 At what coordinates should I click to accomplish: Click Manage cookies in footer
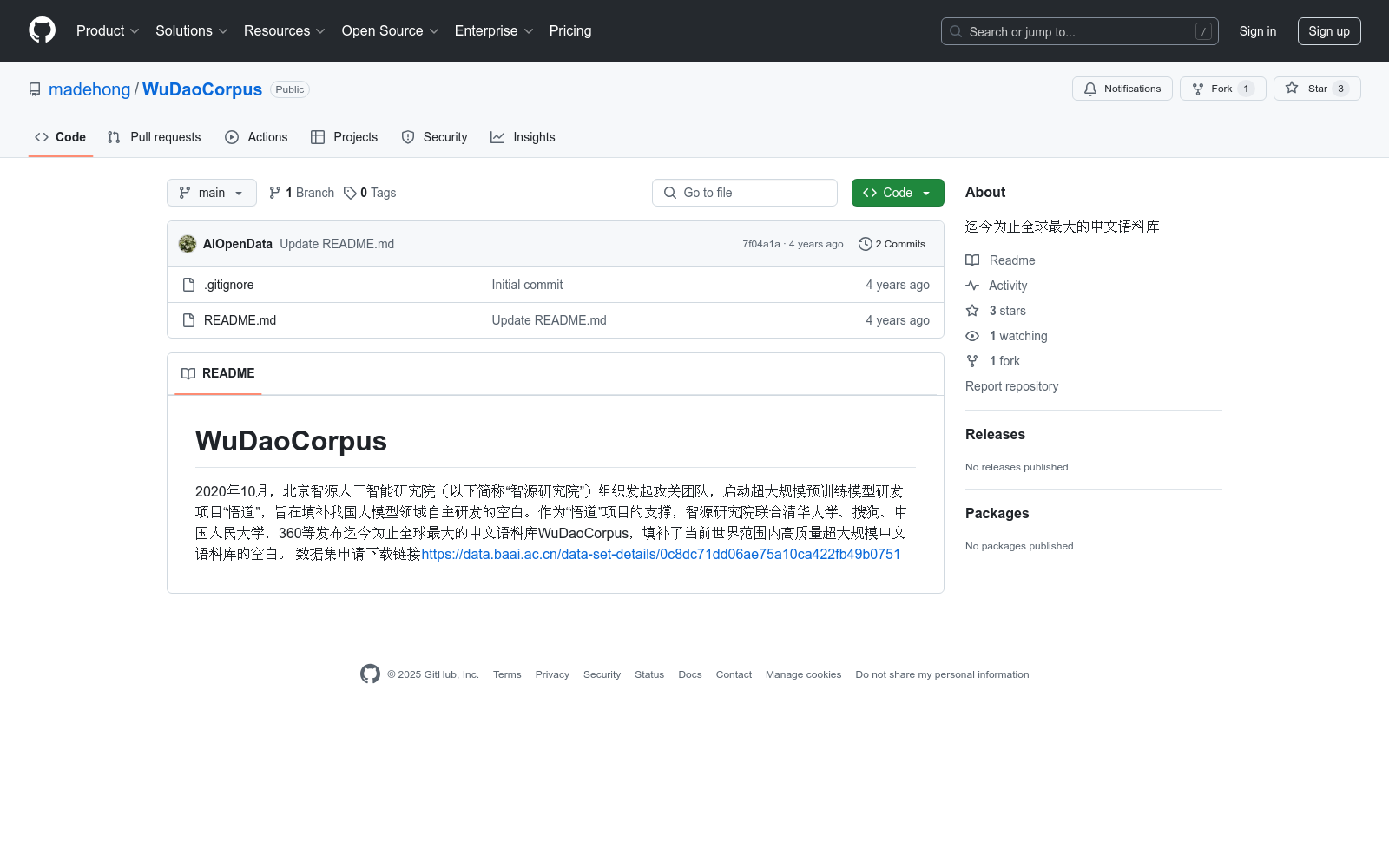coord(803,674)
